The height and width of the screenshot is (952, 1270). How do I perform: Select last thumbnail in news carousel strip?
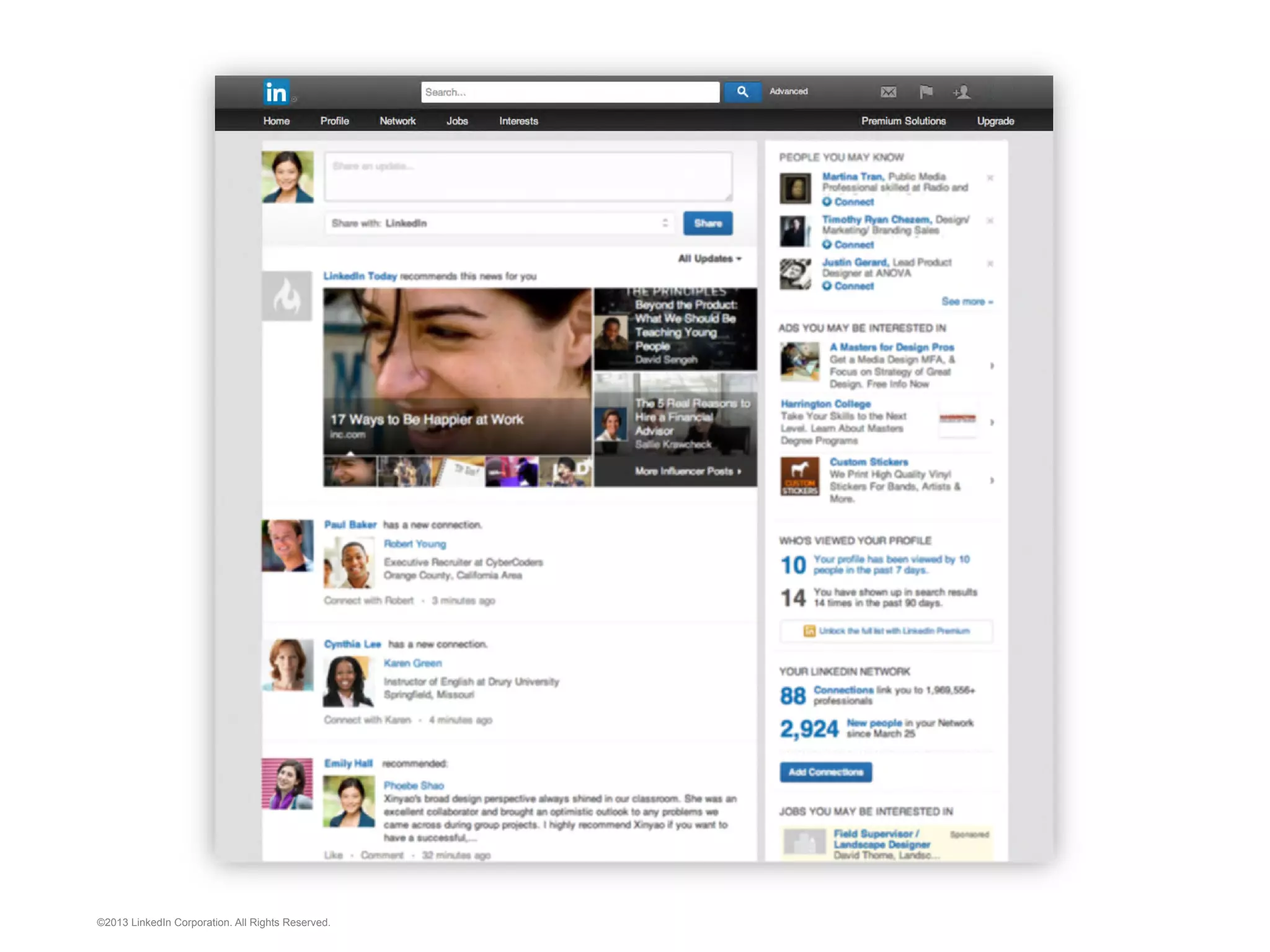point(565,472)
